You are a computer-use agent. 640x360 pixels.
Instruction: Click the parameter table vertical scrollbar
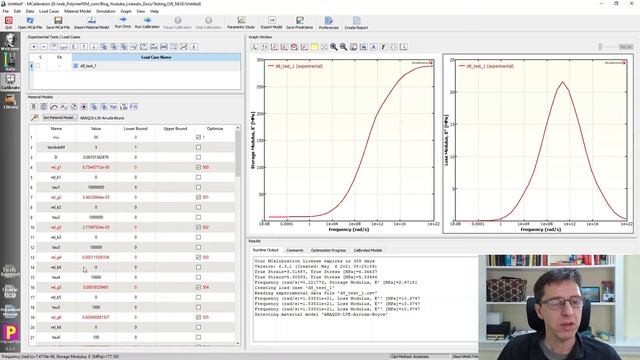[x=238, y=153]
